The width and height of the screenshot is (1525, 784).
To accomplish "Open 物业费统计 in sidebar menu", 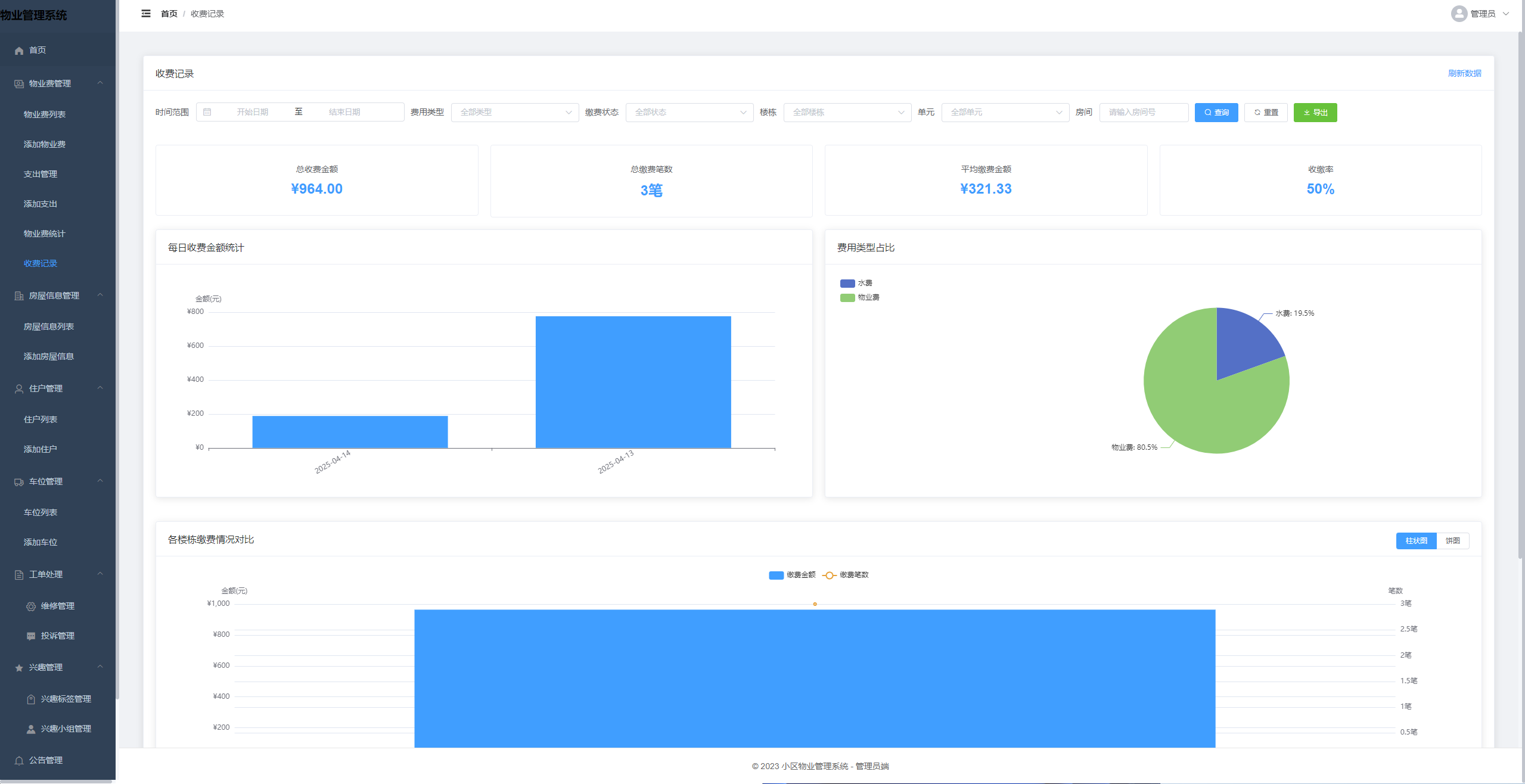I will pyautogui.click(x=44, y=234).
